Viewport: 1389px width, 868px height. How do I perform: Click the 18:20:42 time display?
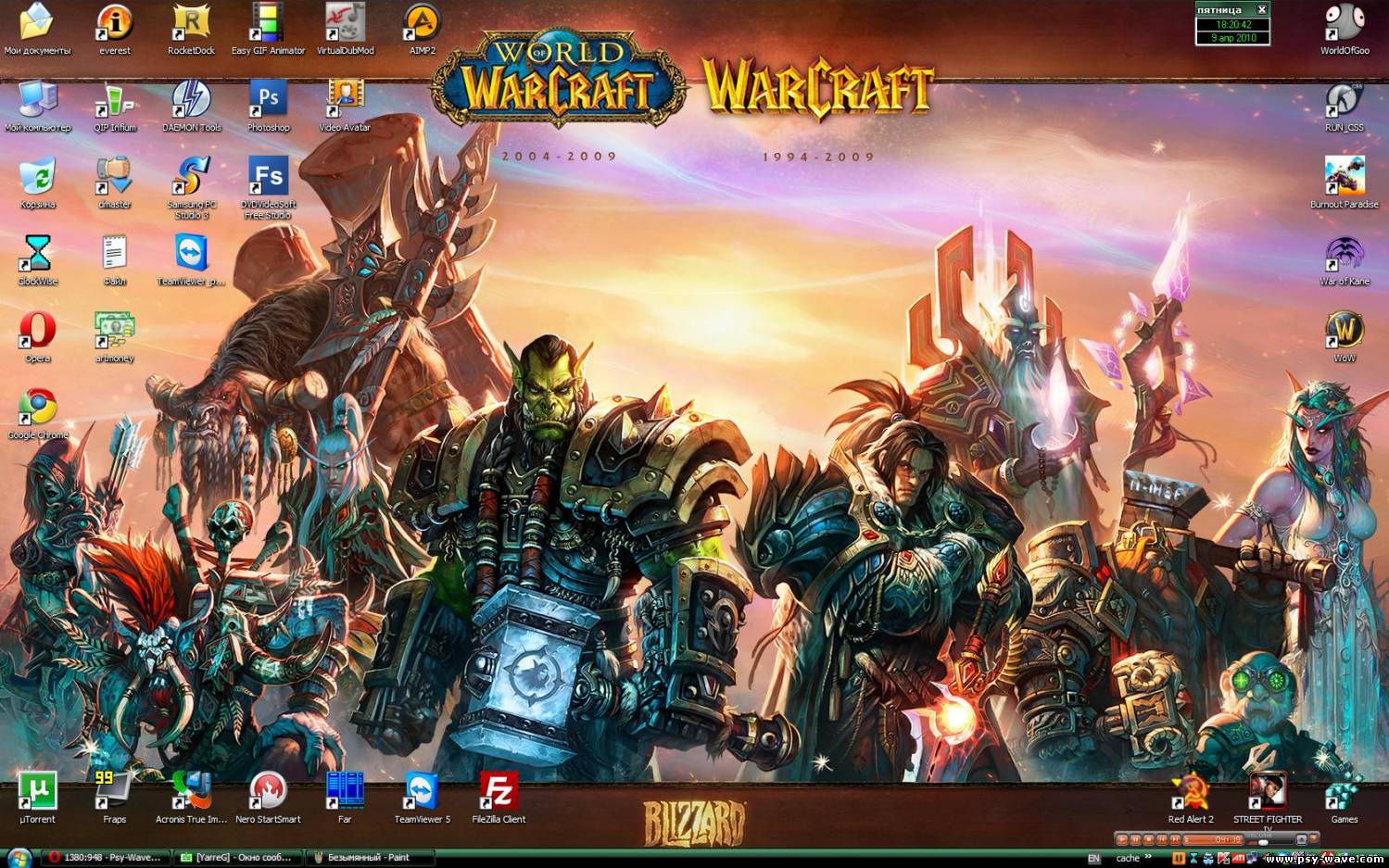click(x=1233, y=25)
